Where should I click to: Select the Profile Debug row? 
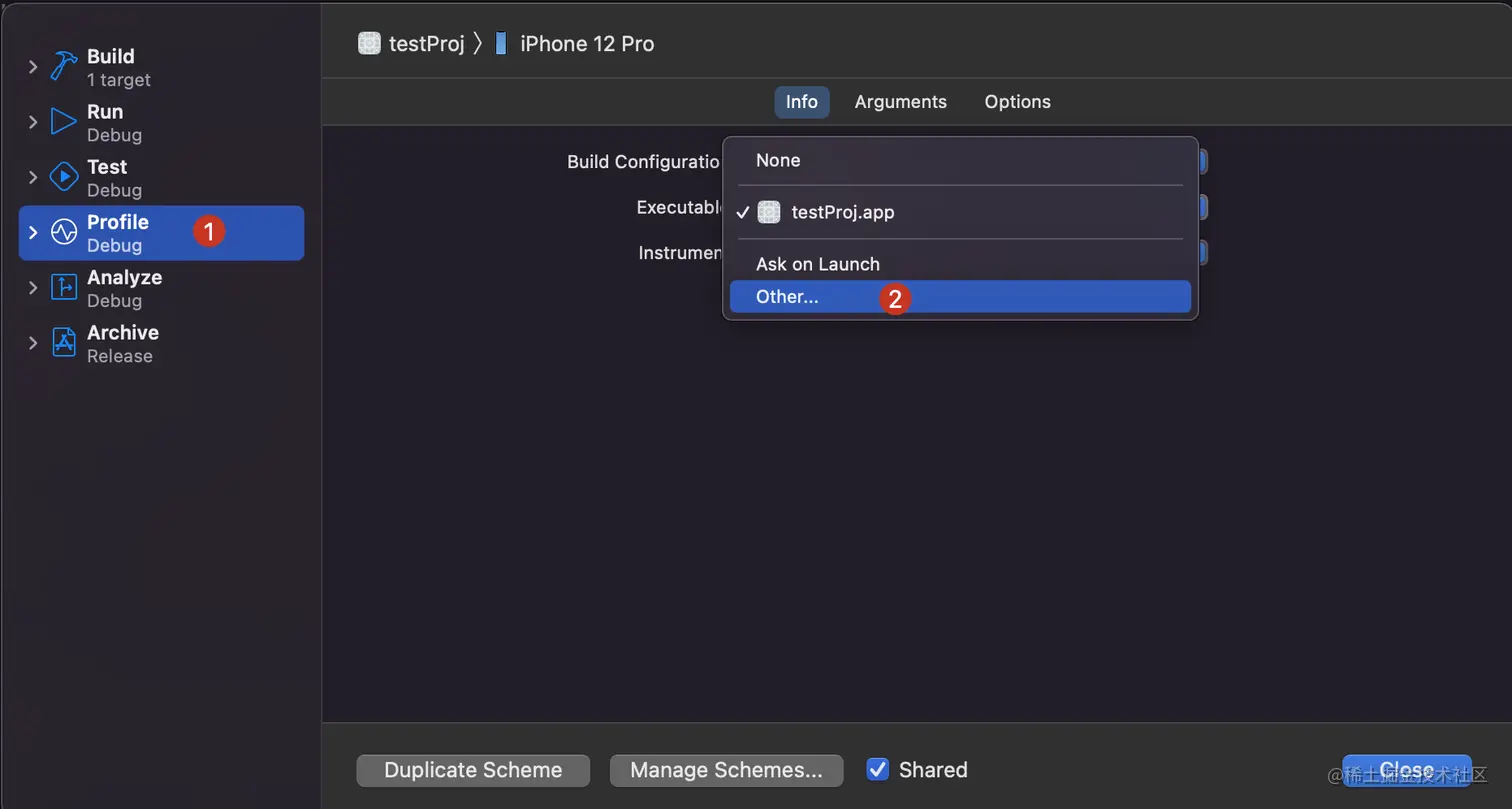[x=161, y=233]
